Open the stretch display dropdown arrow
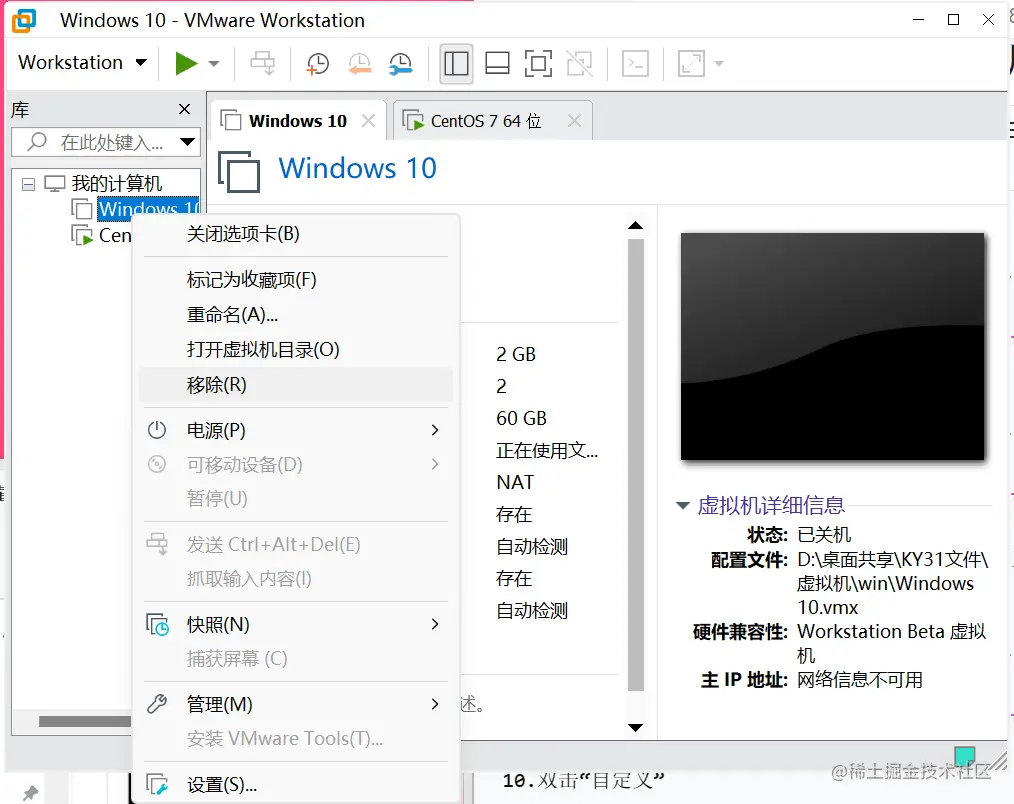This screenshot has height=804, width=1014. click(x=718, y=63)
